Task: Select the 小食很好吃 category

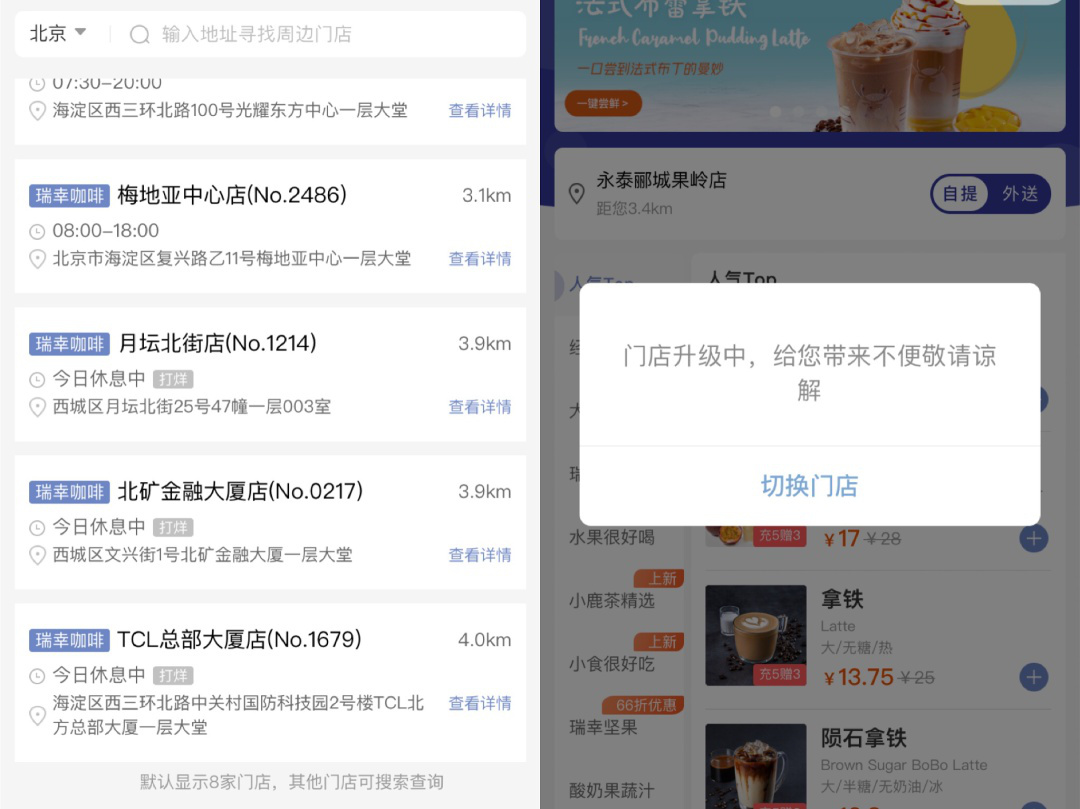Action: click(x=612, y=664)
